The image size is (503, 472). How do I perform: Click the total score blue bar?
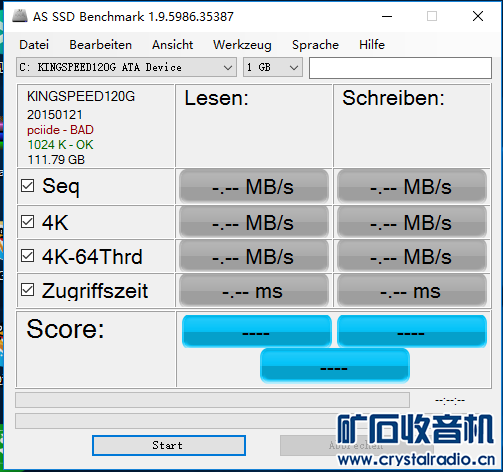[335, 366]
